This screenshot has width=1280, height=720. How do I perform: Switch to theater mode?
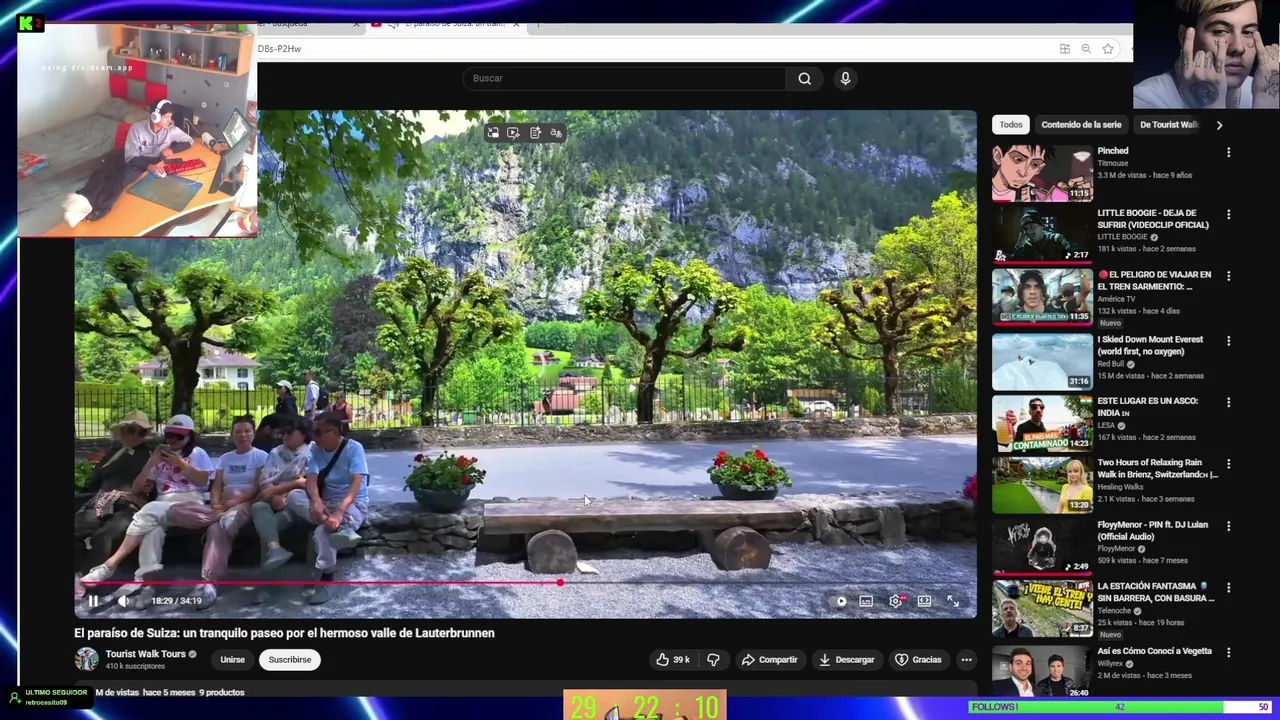pyautogui.click(x=924, y=601)
